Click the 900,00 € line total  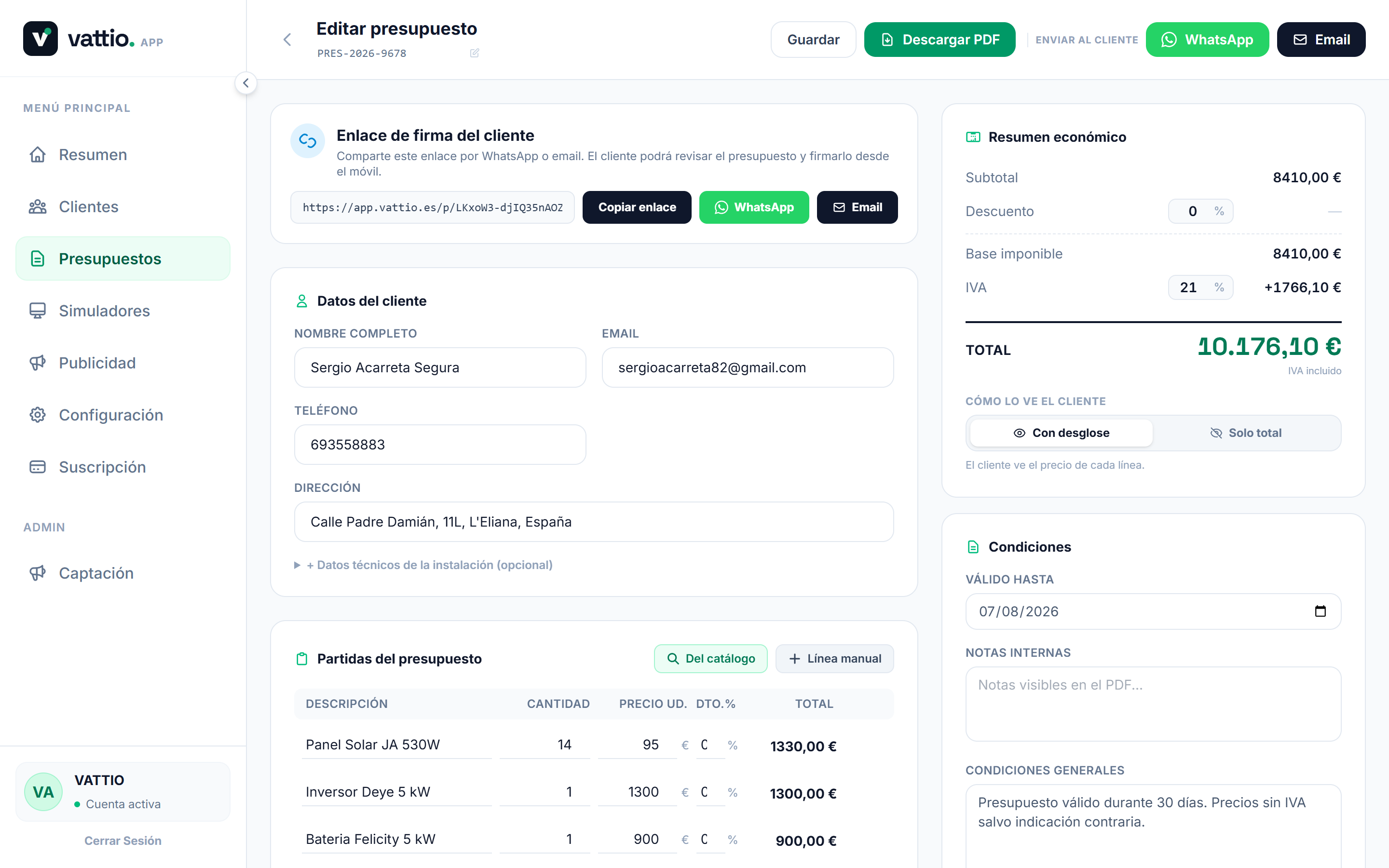pyautogui.click(x=805, y=841)
